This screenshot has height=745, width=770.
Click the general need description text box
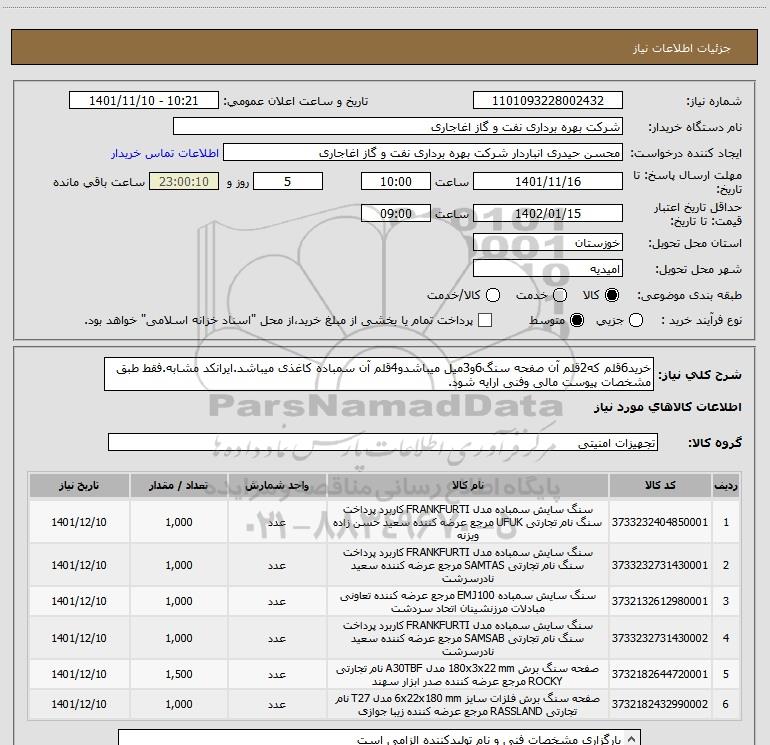(379, 375)
